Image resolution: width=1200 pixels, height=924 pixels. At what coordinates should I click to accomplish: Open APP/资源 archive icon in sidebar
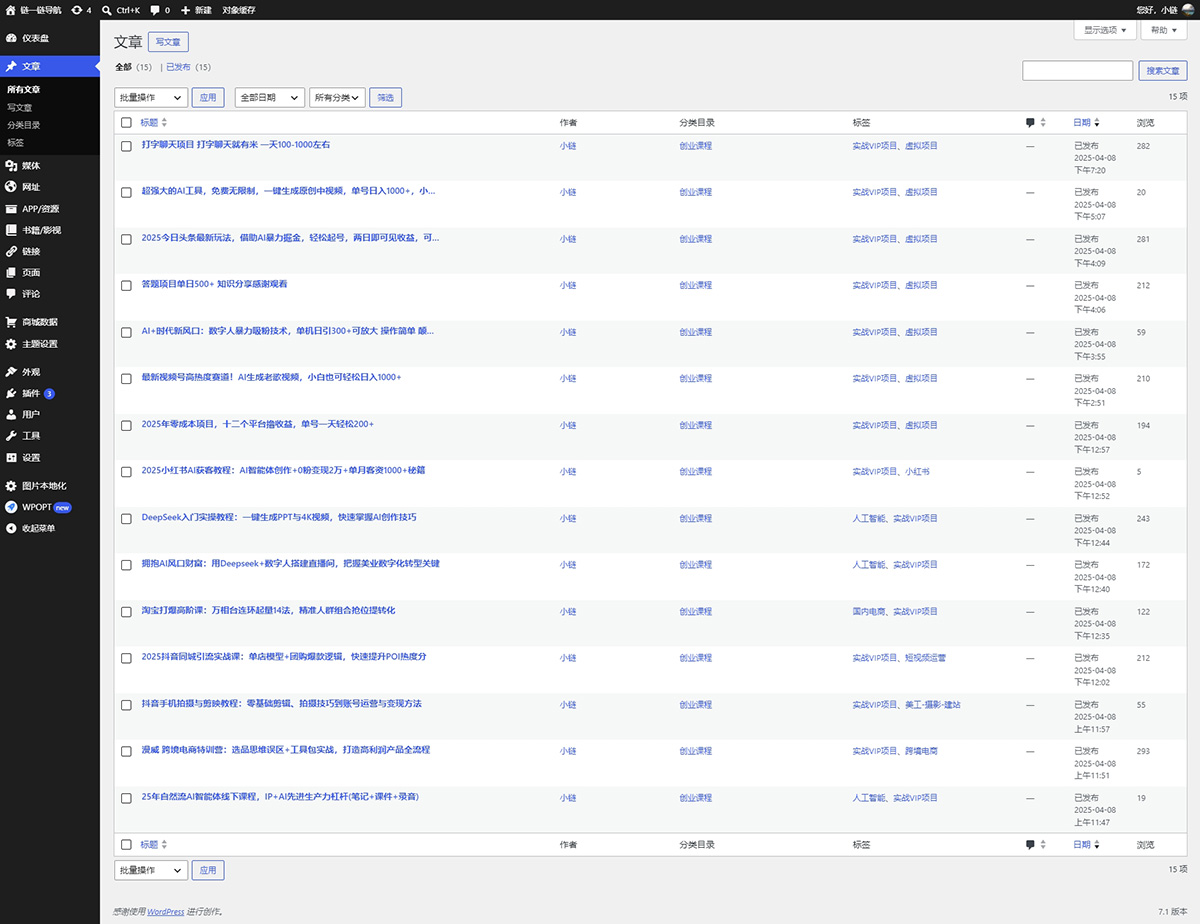point(11,209)
